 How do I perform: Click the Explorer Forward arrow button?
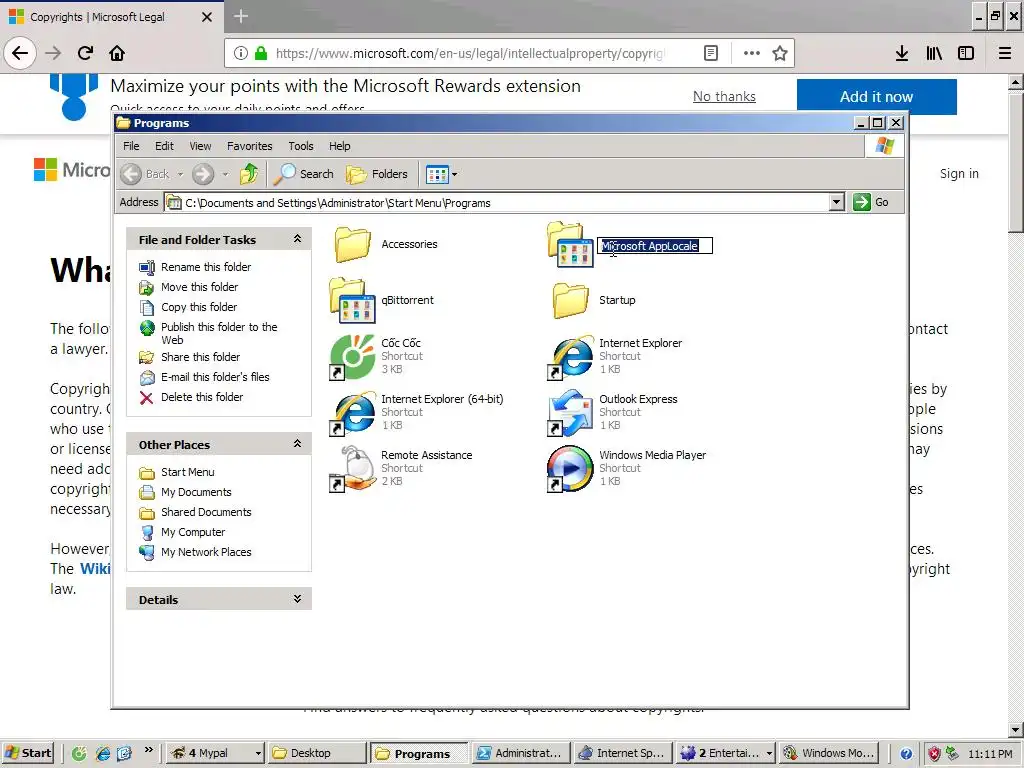[203, 174]
